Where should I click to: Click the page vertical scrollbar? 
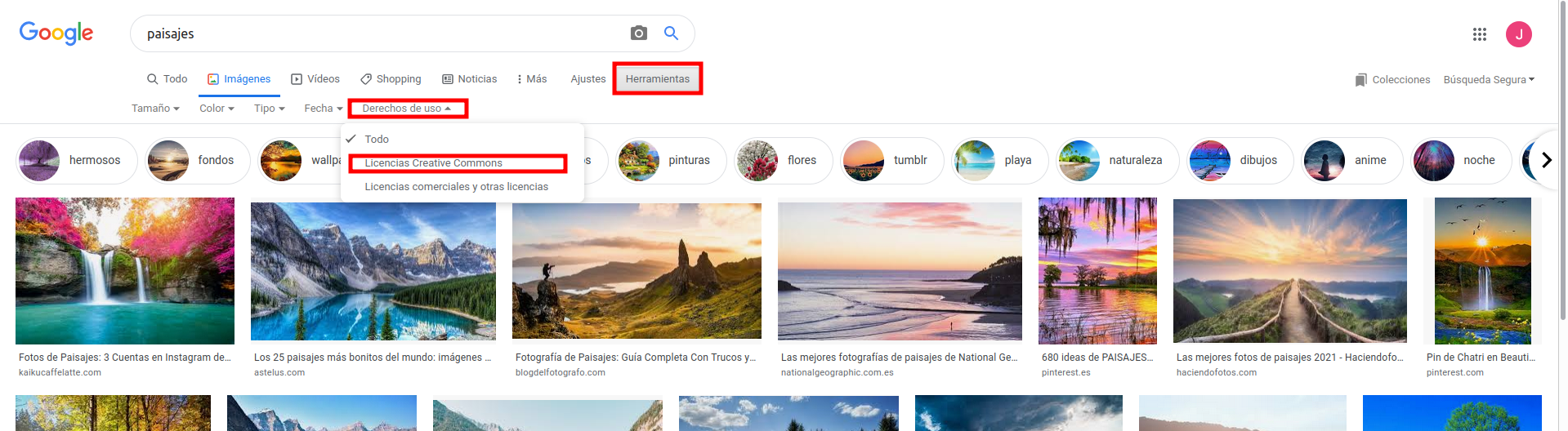1562,163
